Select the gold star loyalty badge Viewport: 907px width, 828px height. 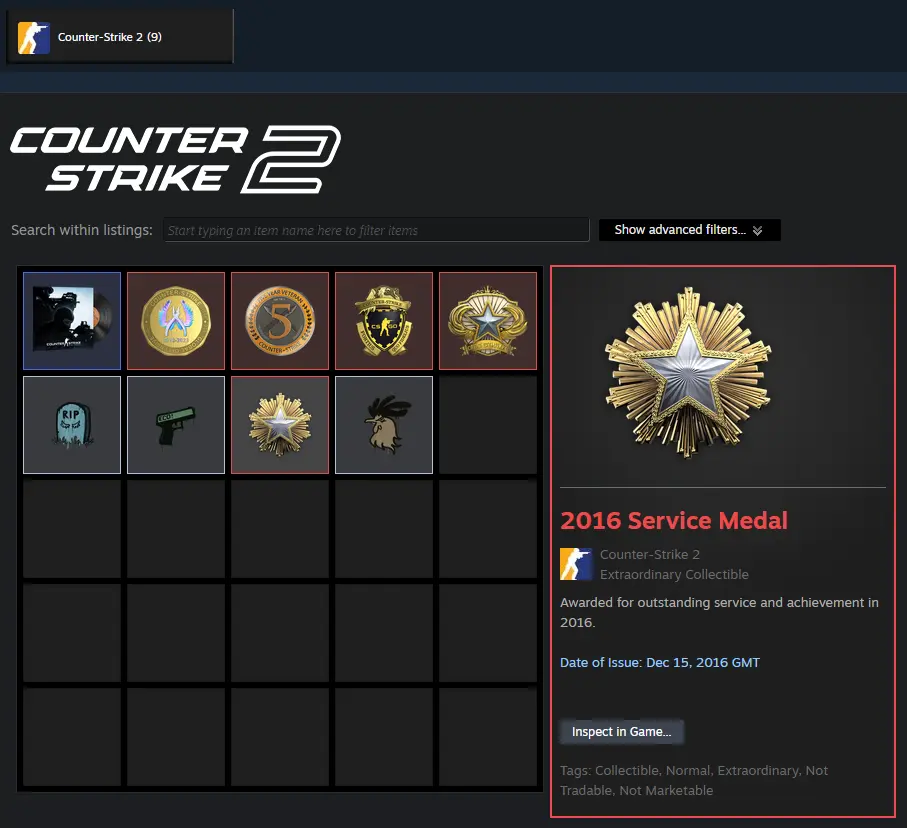pos(488,321)
